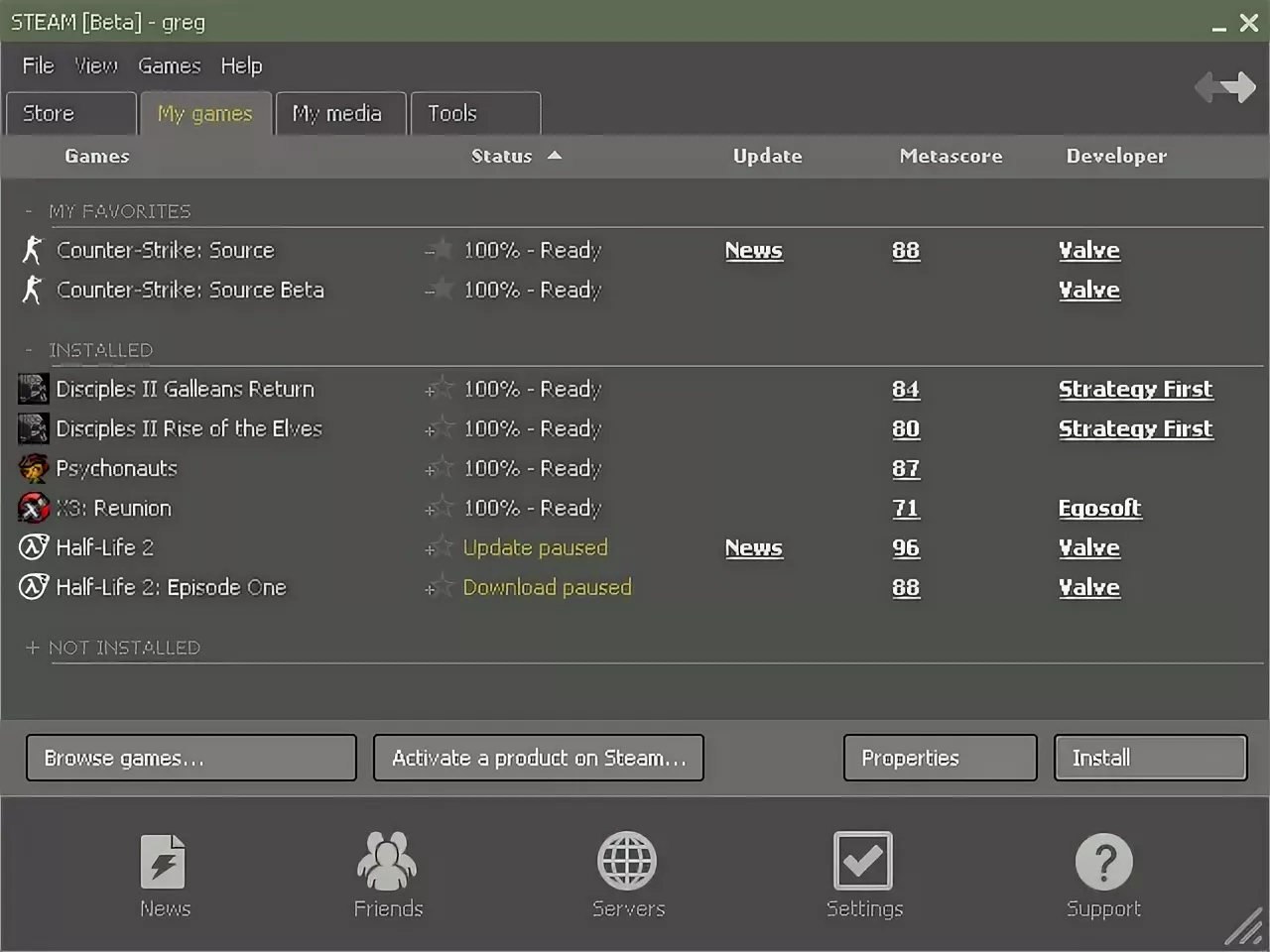Grab the window resize grip corner

point(1243,926)
